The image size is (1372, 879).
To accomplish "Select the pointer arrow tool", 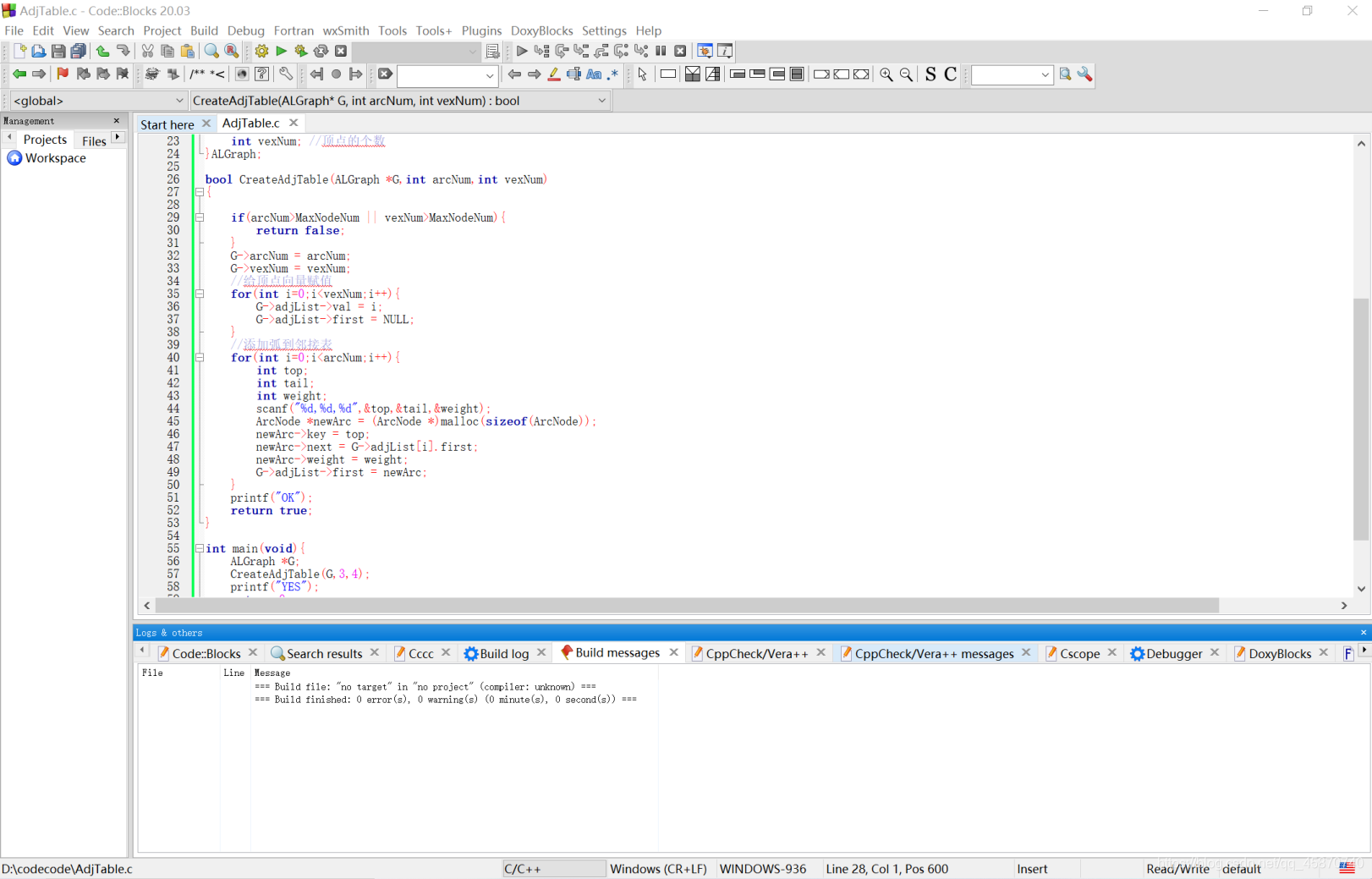I will click(643, 74).
